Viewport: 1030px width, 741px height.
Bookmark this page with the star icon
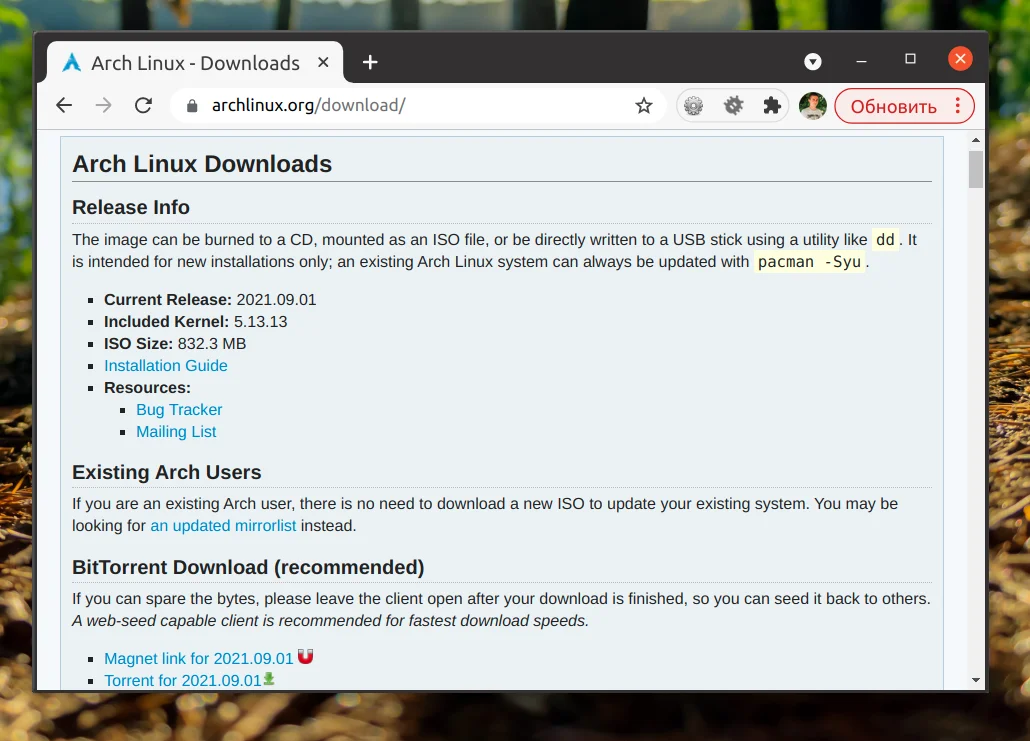[644, 105]
